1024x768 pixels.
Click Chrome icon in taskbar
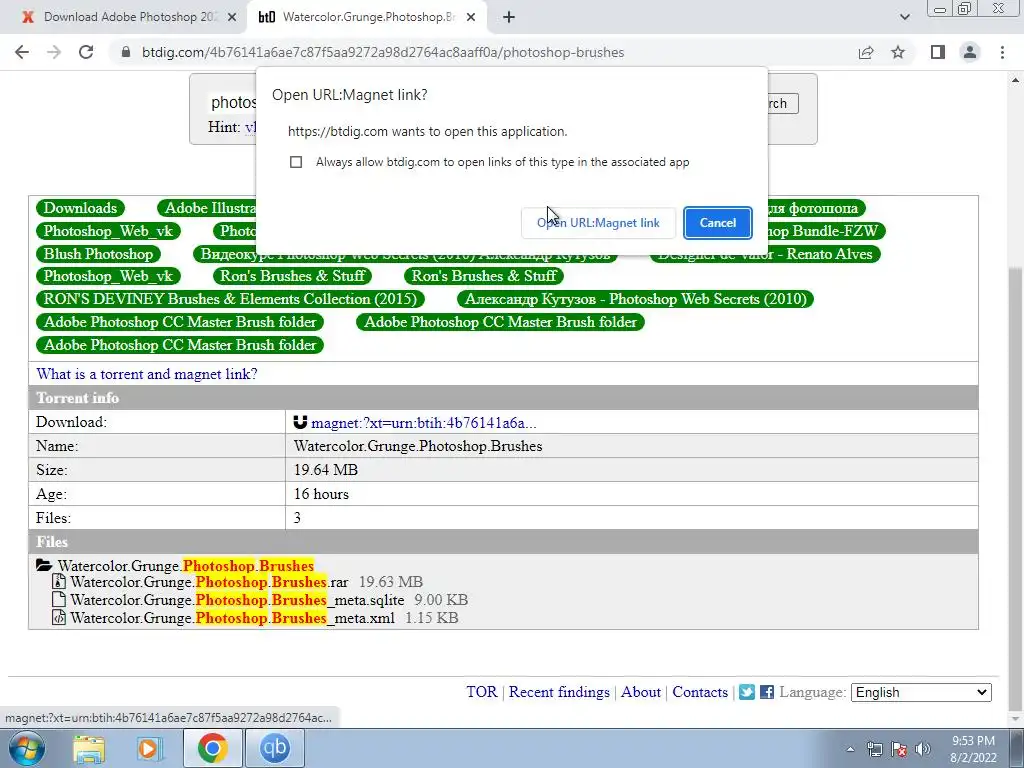pos(212,748)
